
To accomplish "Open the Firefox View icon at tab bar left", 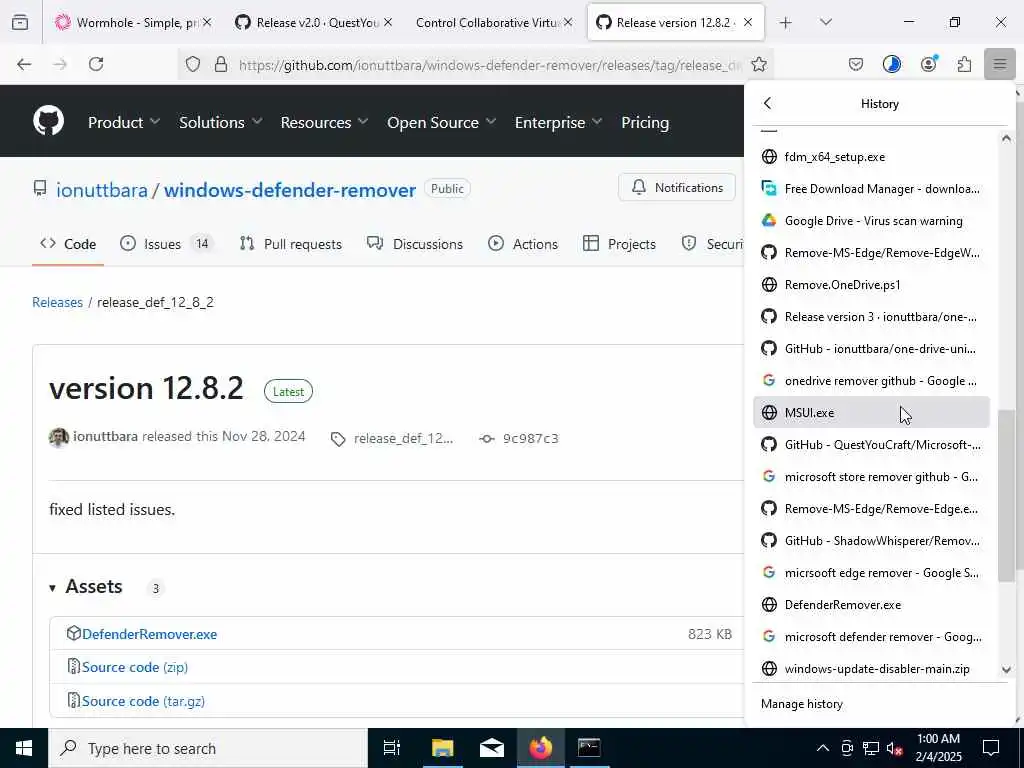I will click(x=20, y=22).
